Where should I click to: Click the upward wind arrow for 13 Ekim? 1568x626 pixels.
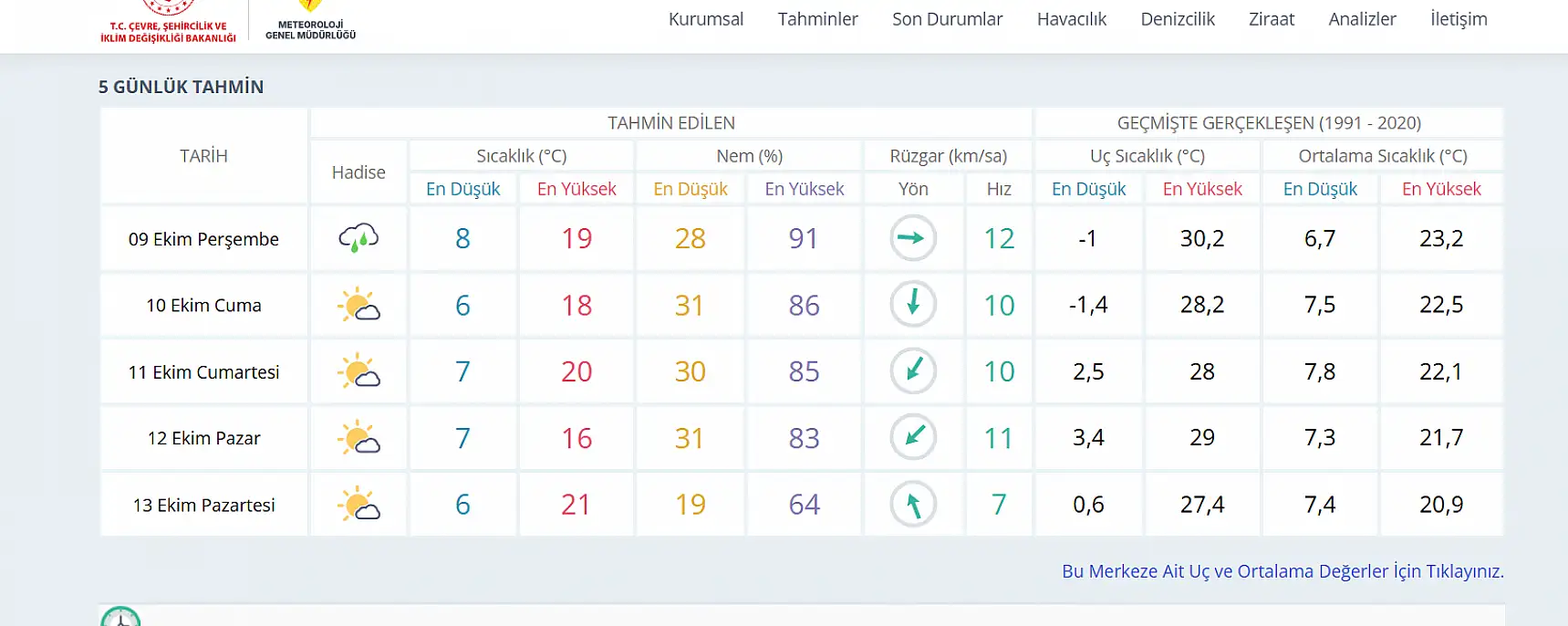(913, 504)
